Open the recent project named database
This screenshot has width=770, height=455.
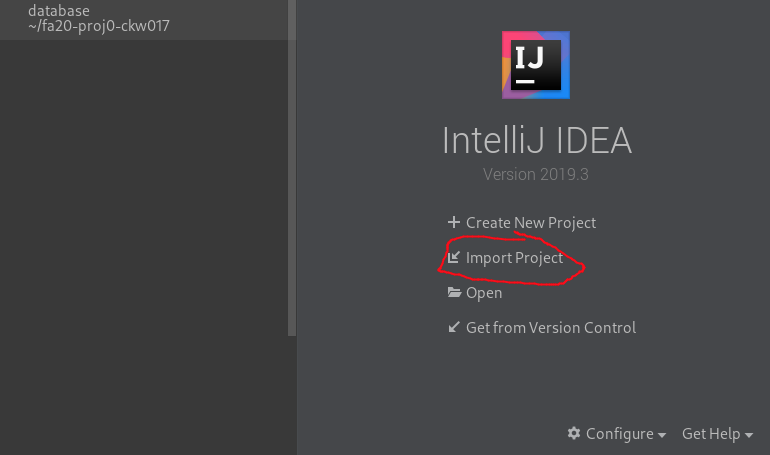point(59,11)
